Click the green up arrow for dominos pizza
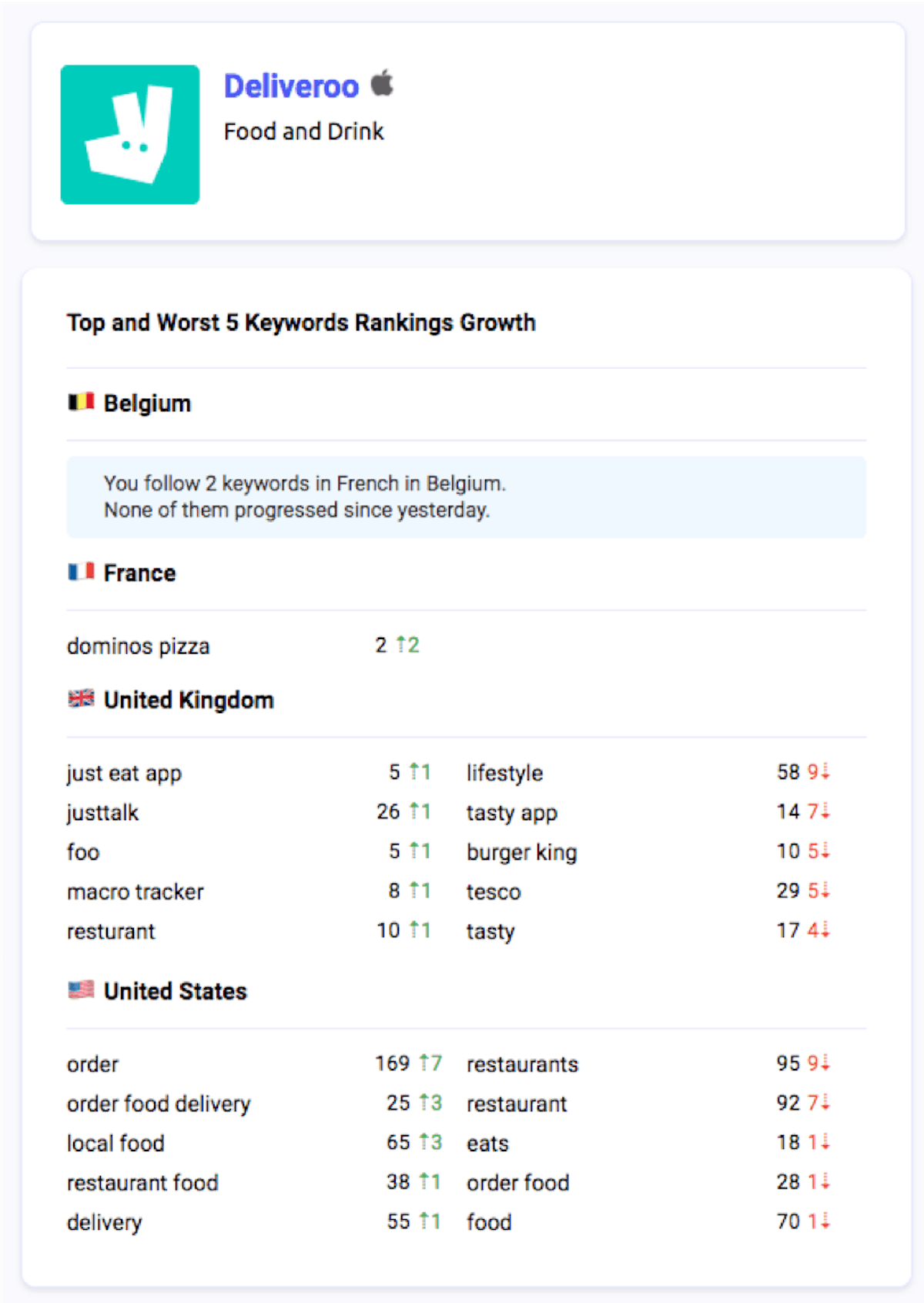This screenshot has height=1303, width=924. (x=401, y=645)
